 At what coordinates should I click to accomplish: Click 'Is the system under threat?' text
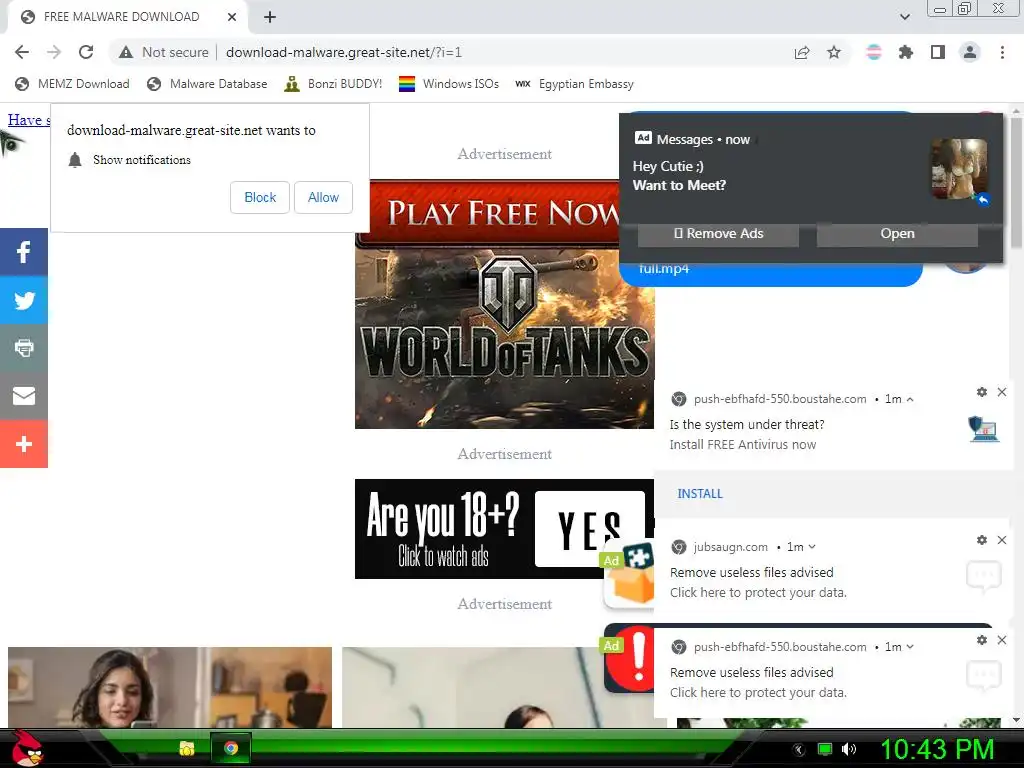click(x=747, y=424)
